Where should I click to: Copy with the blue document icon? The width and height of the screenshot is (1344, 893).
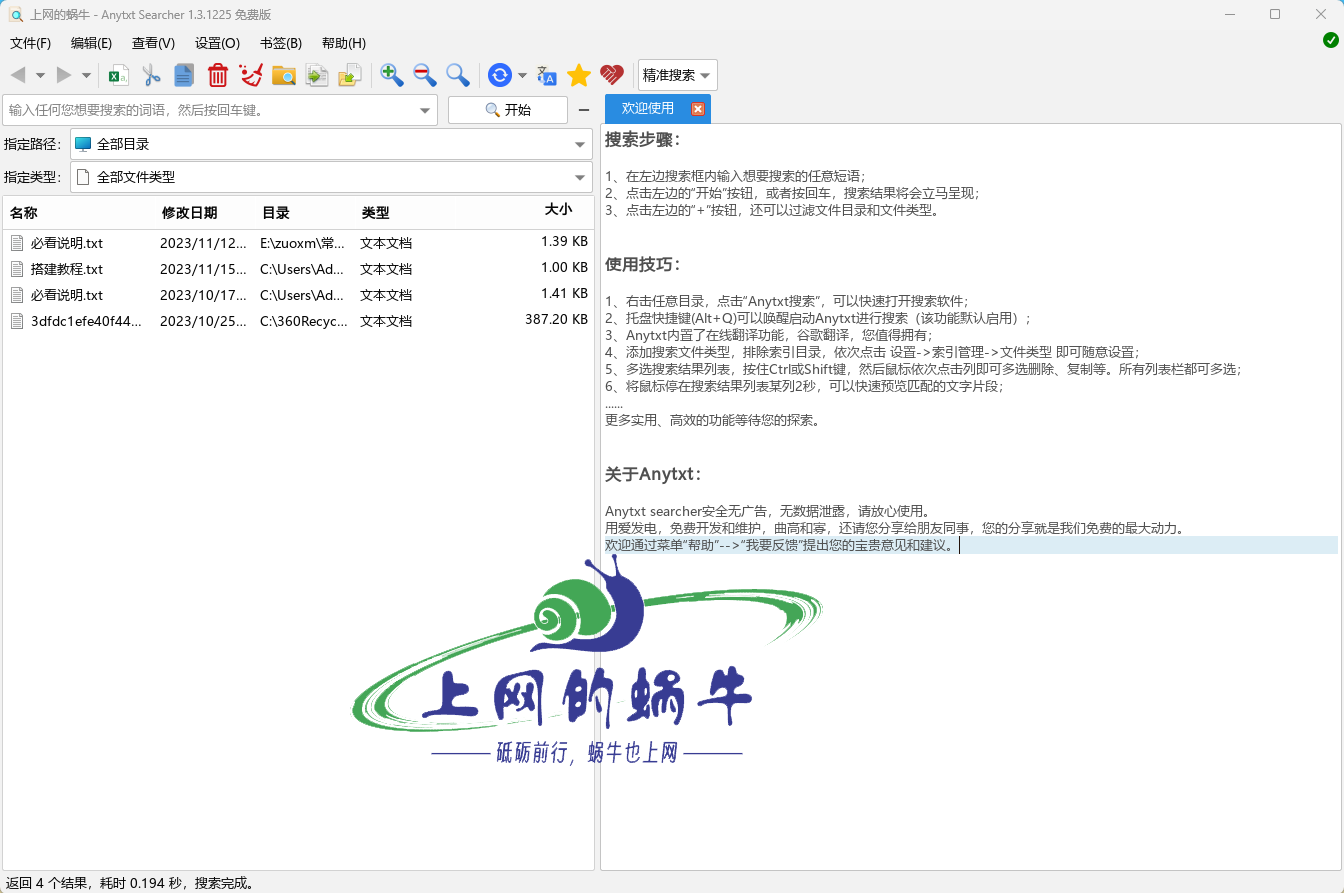[x=184, y=75]
